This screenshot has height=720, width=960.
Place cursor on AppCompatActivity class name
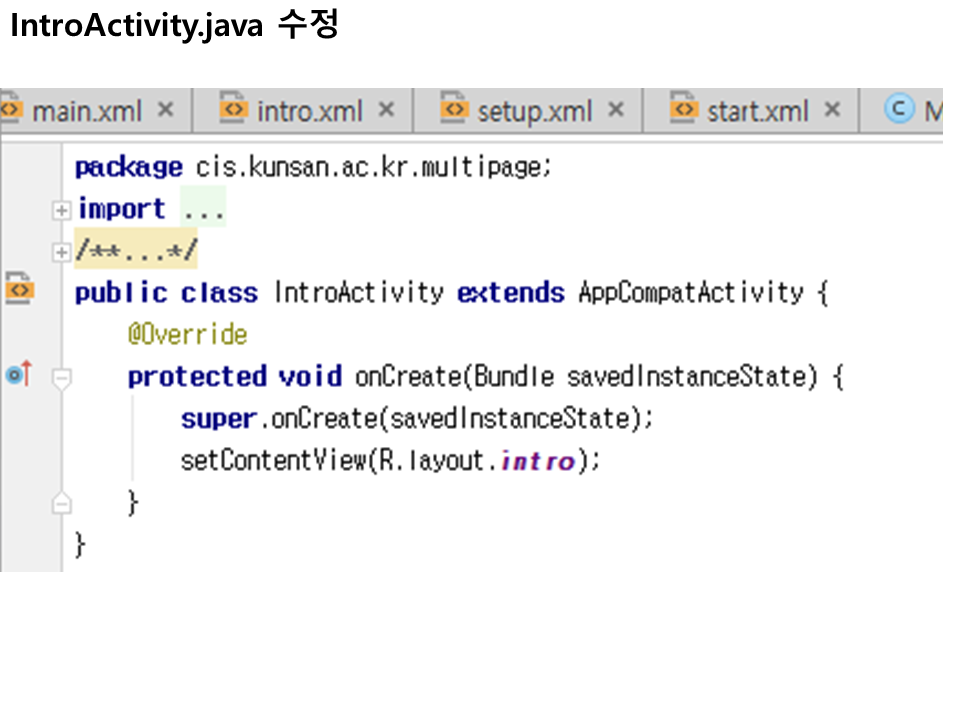(x=690, y=293)
